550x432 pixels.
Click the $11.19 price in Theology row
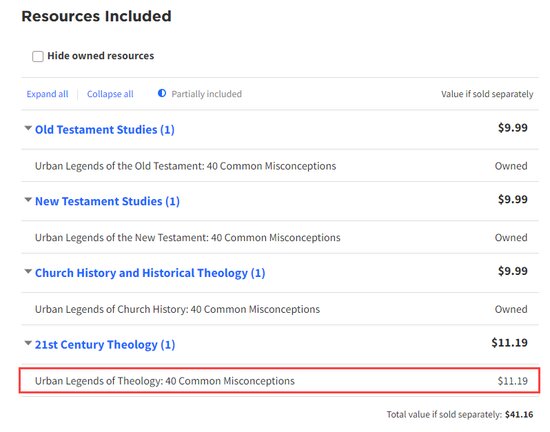(512, 381)
